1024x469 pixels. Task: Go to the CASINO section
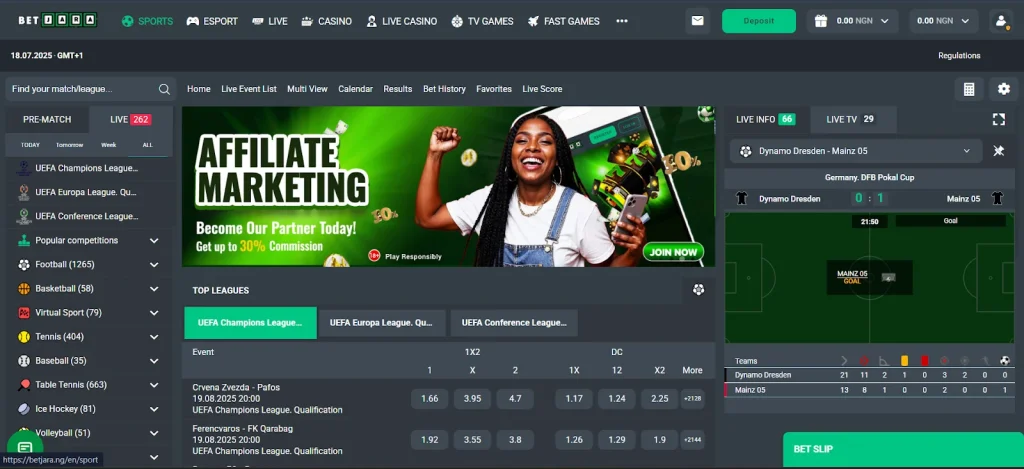[x=326, y=21]
